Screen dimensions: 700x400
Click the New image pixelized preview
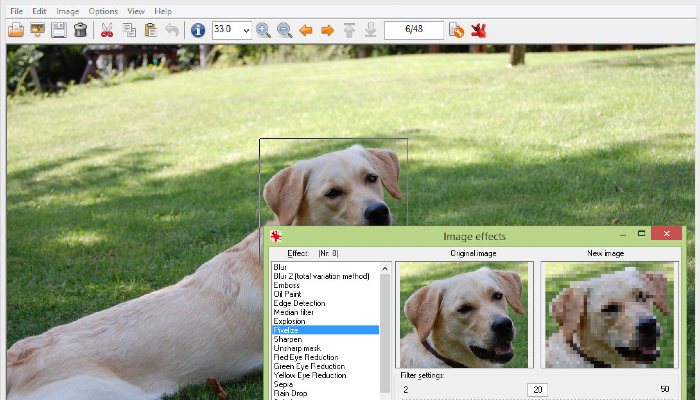609,315
